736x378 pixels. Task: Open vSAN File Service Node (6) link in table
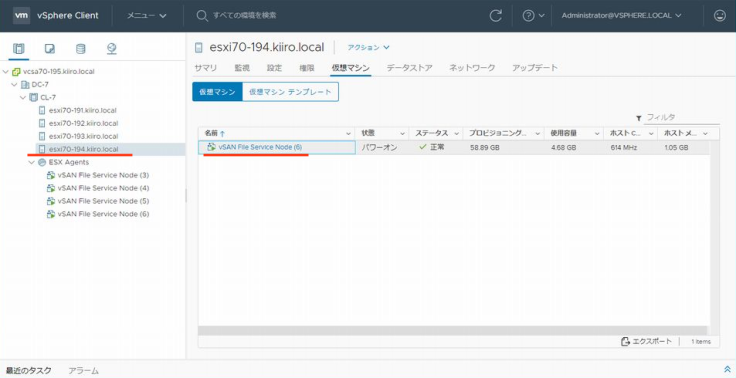(260, 147)
